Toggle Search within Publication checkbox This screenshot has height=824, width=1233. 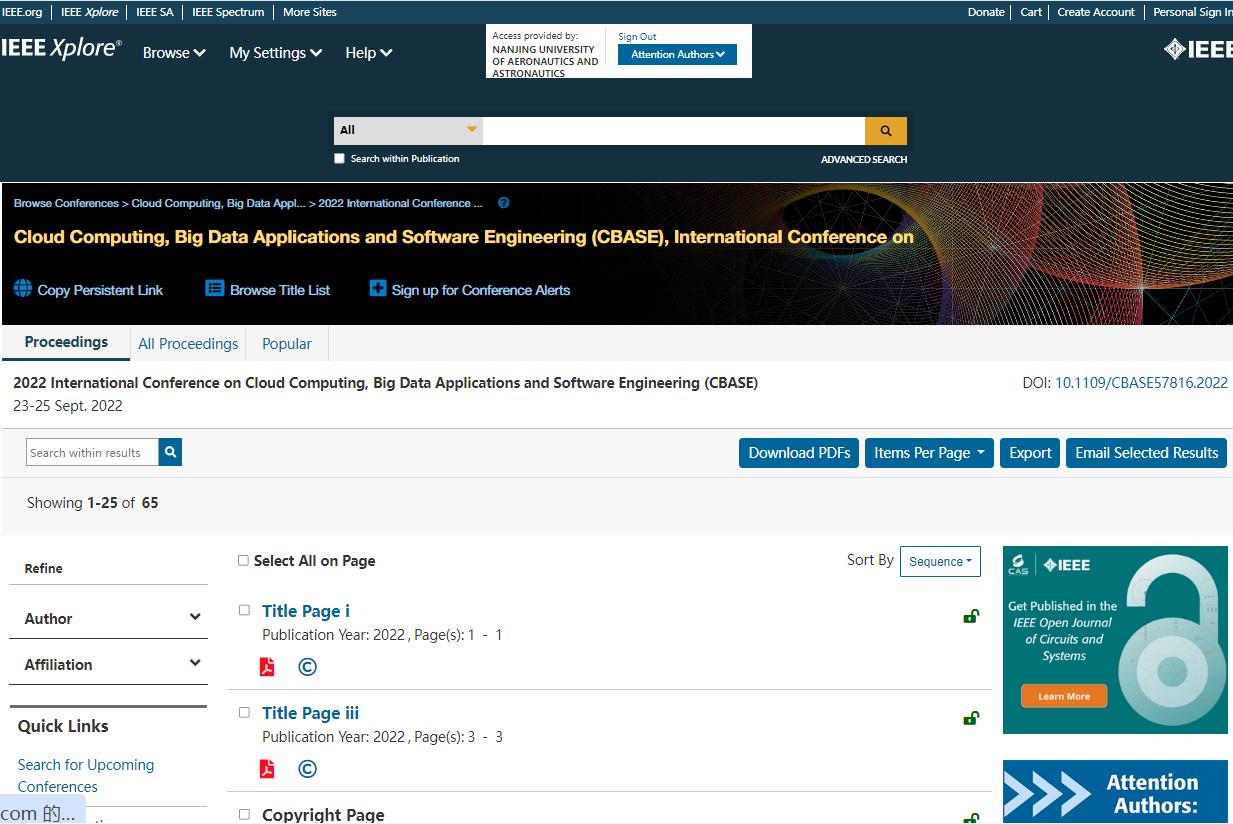pyautogui.click(x=340, y=159)
